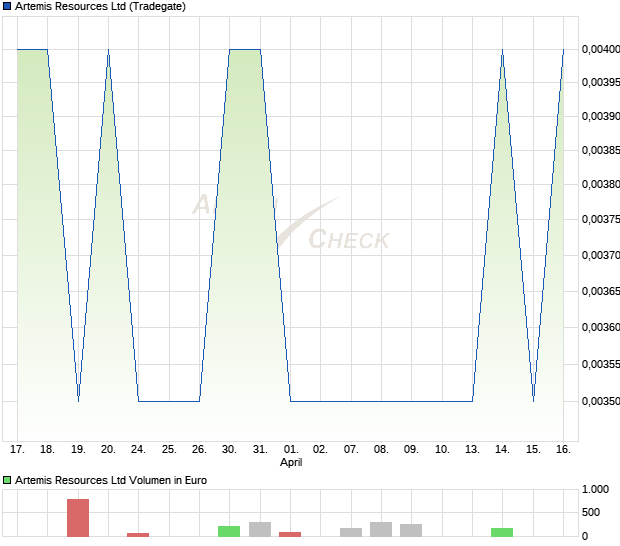The width and height of the screenshot is (620, 546).
Task: Click the 10. date label on x-axis
Action: pyautogui.click(x=442, y=449)
